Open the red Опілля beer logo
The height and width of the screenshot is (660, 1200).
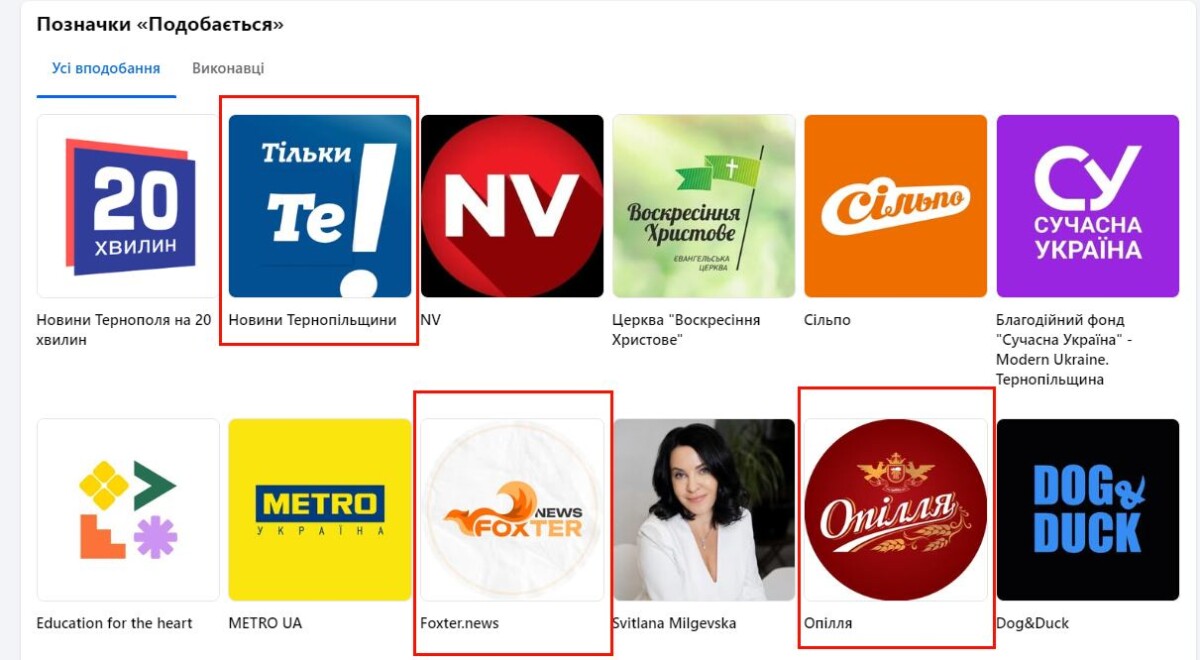(x=896, y=510)
